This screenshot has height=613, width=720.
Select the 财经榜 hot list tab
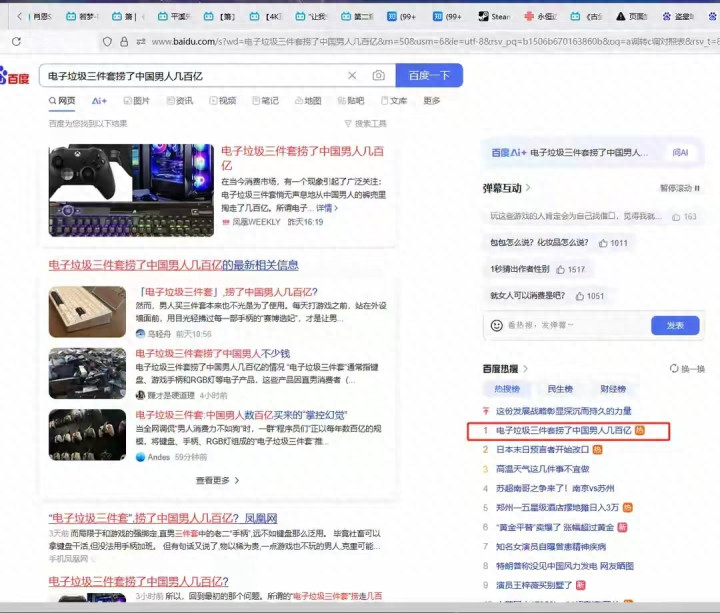(613, 389)
